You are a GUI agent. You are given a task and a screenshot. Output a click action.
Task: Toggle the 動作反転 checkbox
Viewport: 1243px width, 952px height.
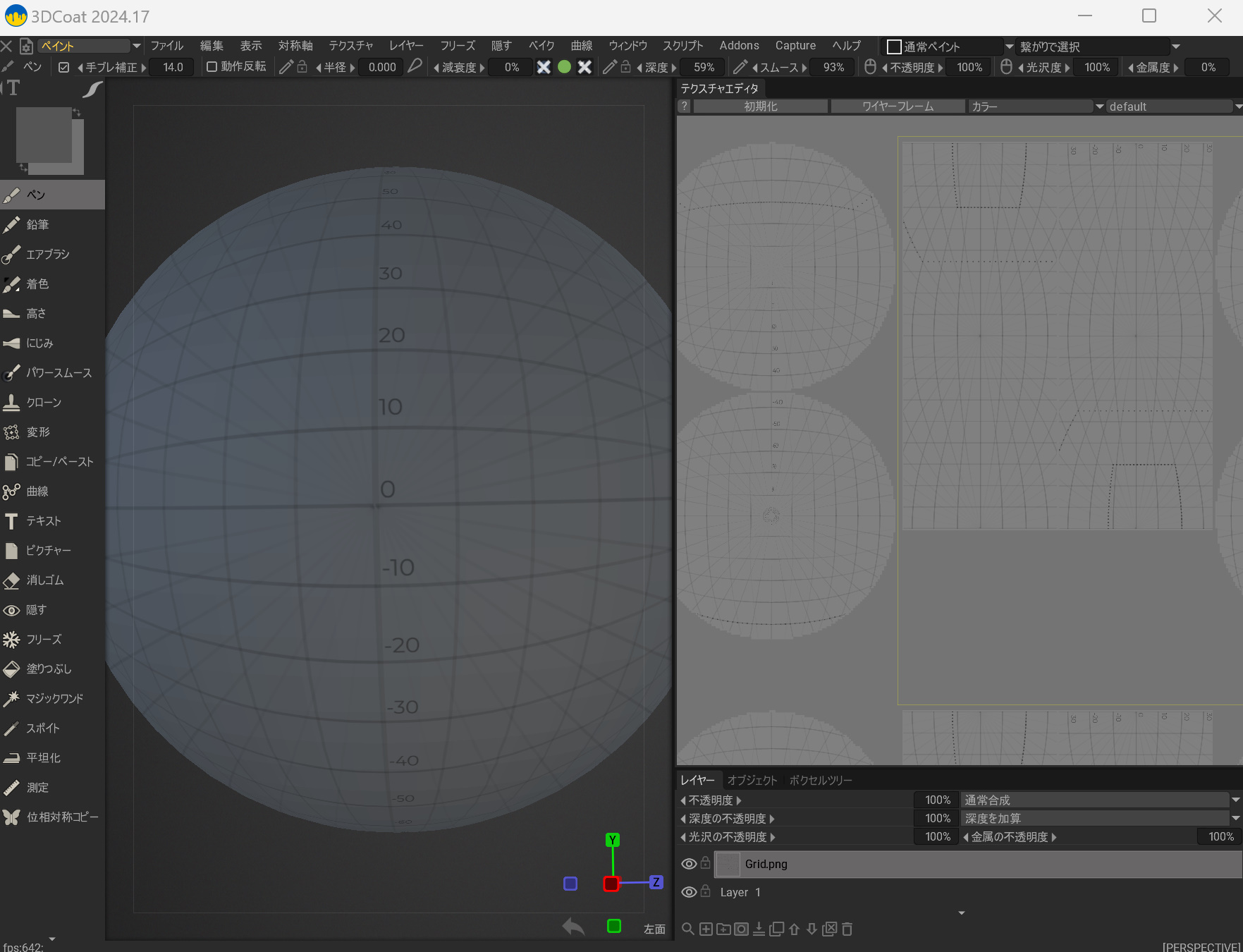click(x=212, y=67)
